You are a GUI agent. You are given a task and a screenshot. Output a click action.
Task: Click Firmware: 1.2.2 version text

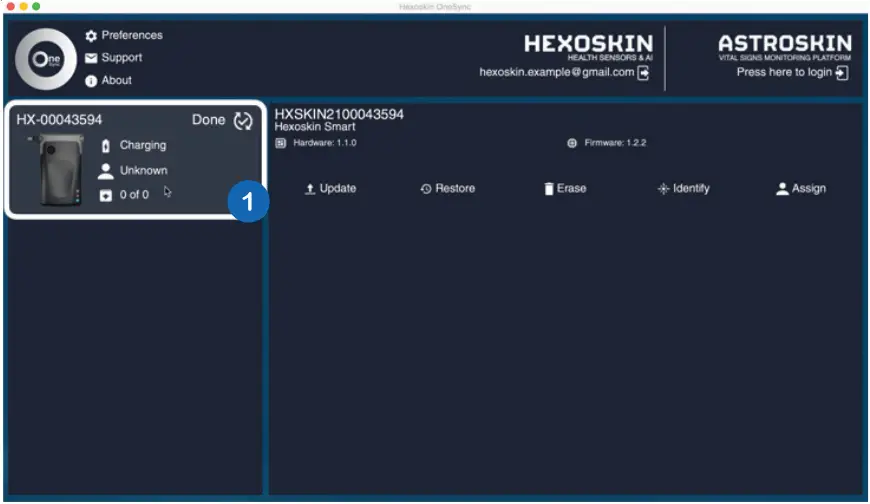(615, 143)
